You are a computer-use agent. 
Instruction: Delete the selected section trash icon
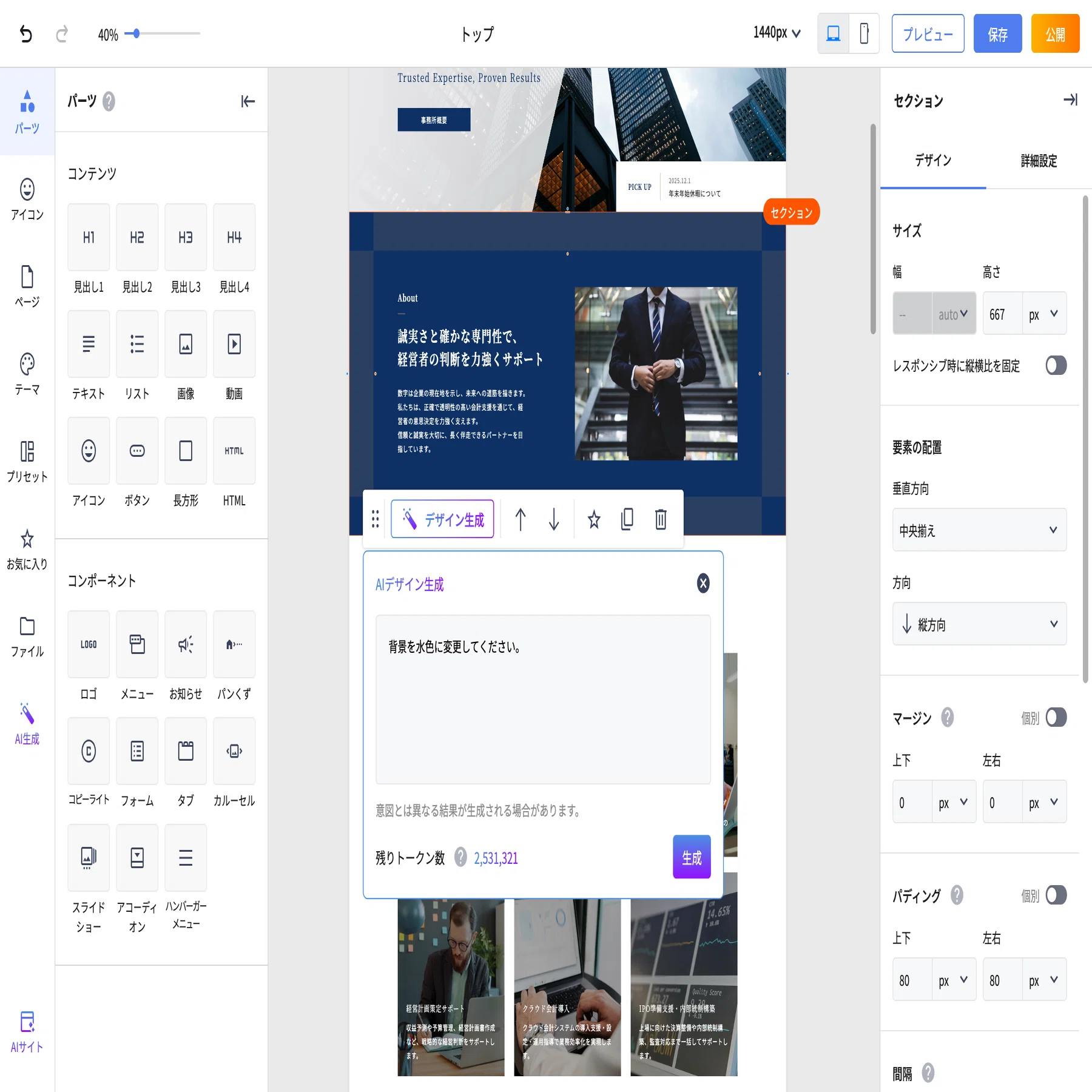pyautogui.click(x=661, y=519)
